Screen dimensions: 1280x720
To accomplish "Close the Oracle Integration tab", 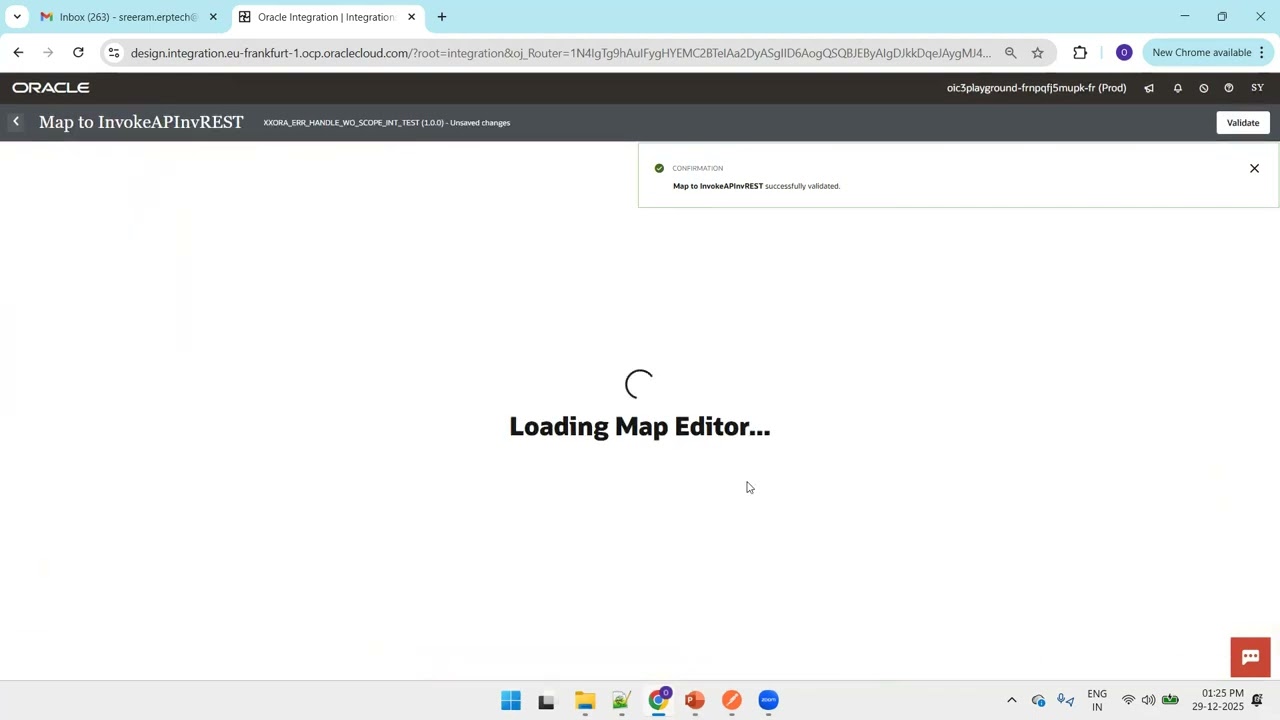I will (x=411, y=17).
